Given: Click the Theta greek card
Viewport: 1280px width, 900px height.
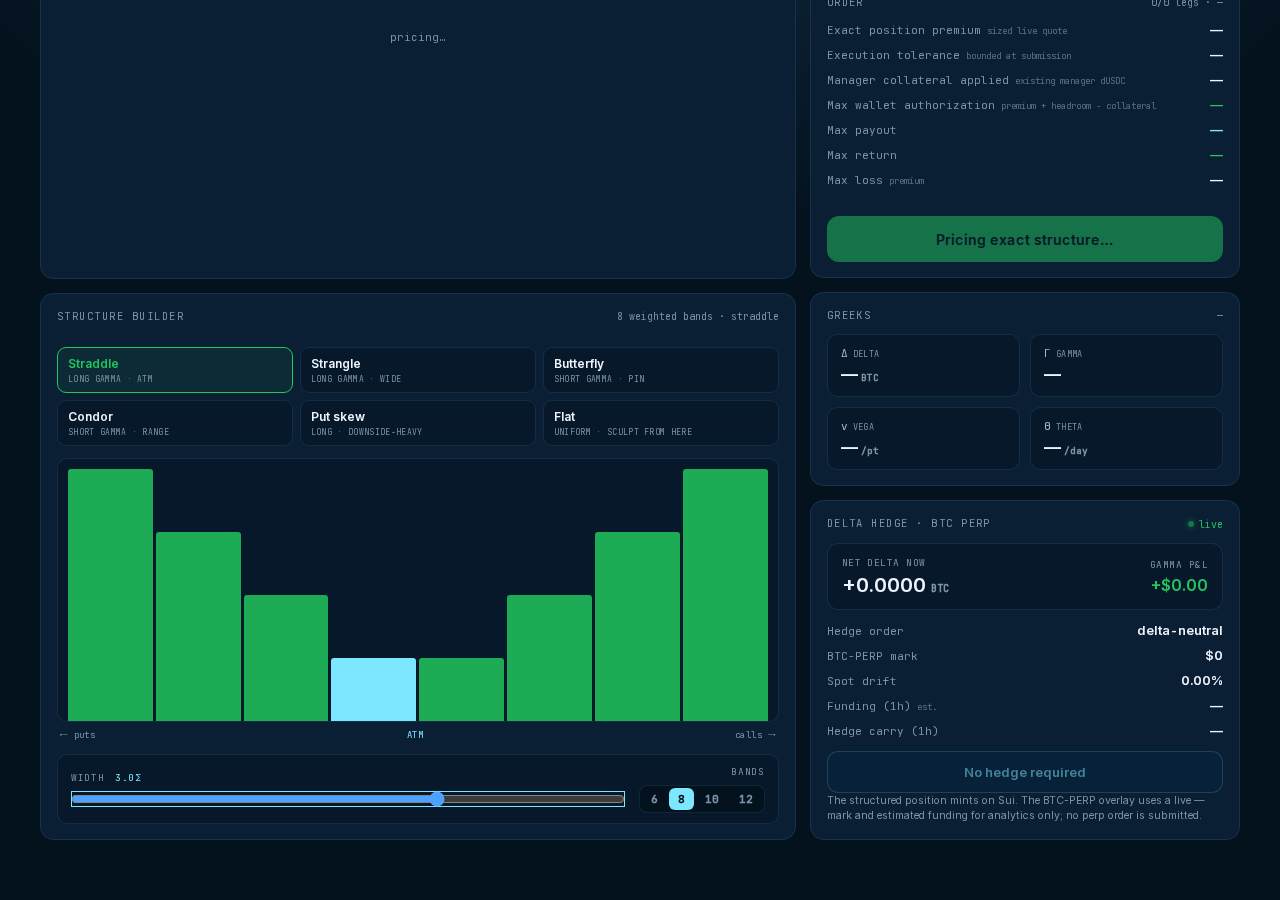Looking at the screenshot, I should tap(1126, 438).
